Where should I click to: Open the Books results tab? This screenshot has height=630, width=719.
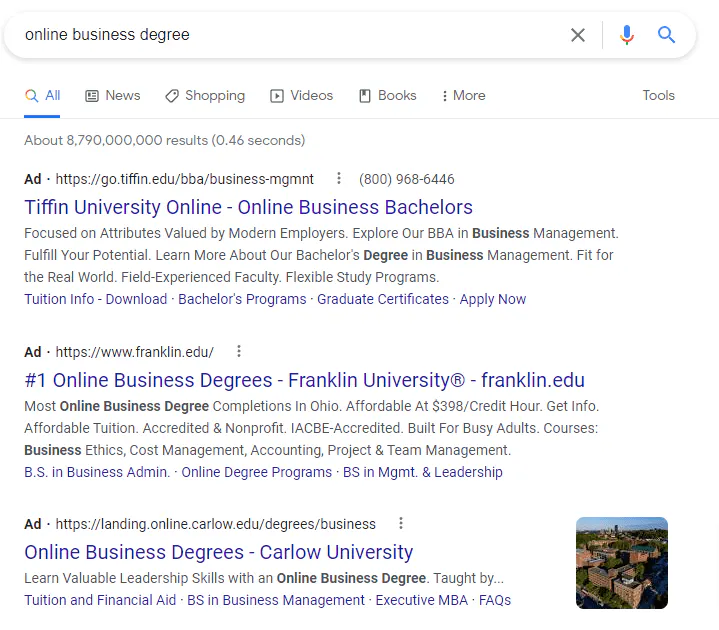[387, 96]
